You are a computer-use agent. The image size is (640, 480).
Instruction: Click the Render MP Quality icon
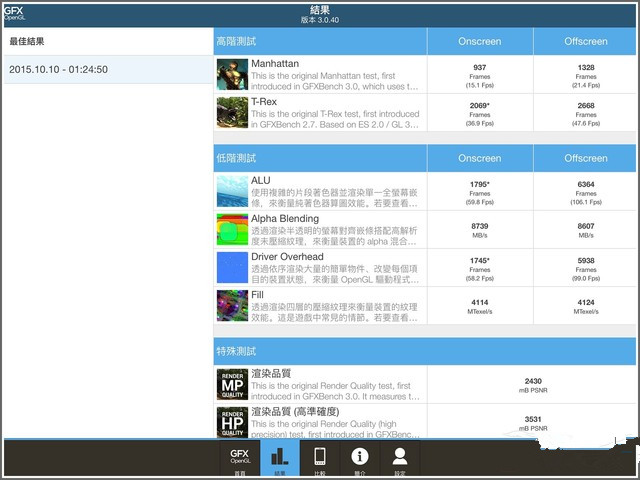(232, 384)
